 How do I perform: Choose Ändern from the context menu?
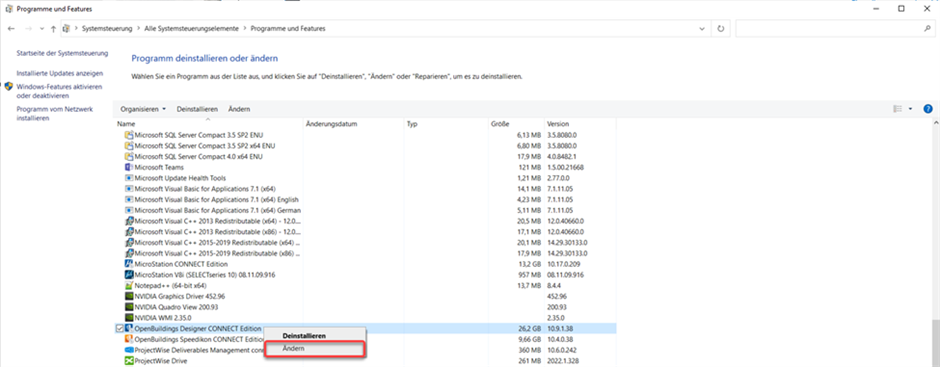315,348
